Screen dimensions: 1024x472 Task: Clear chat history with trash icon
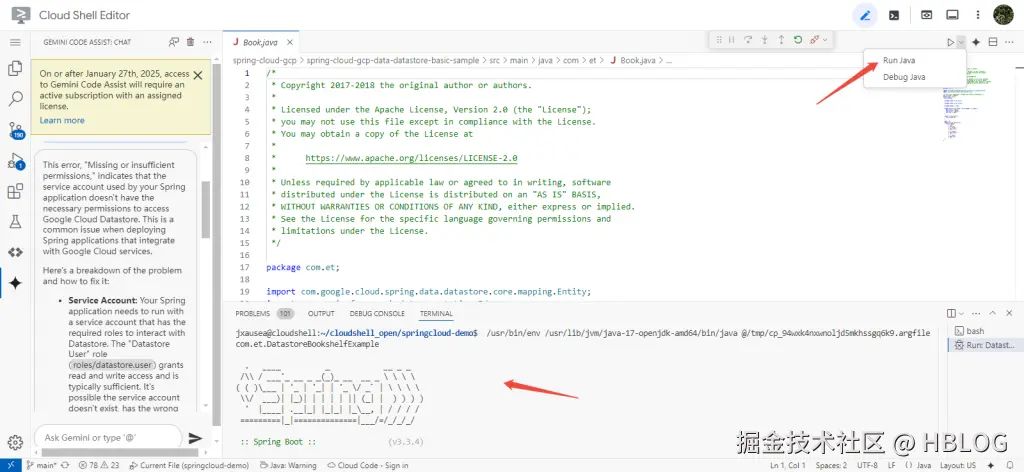click(x=190, y=42)
